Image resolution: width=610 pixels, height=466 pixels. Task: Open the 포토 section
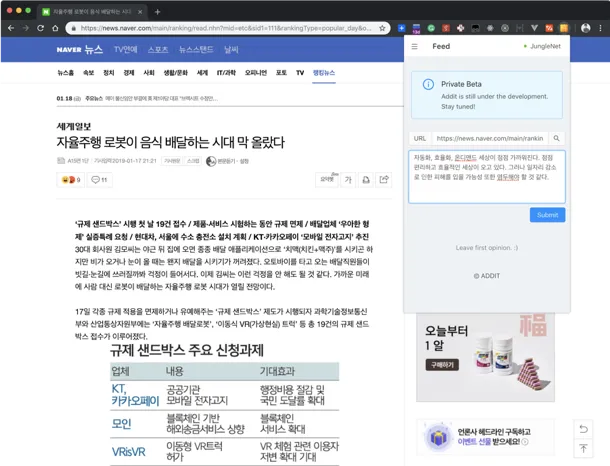click(281, 73)
